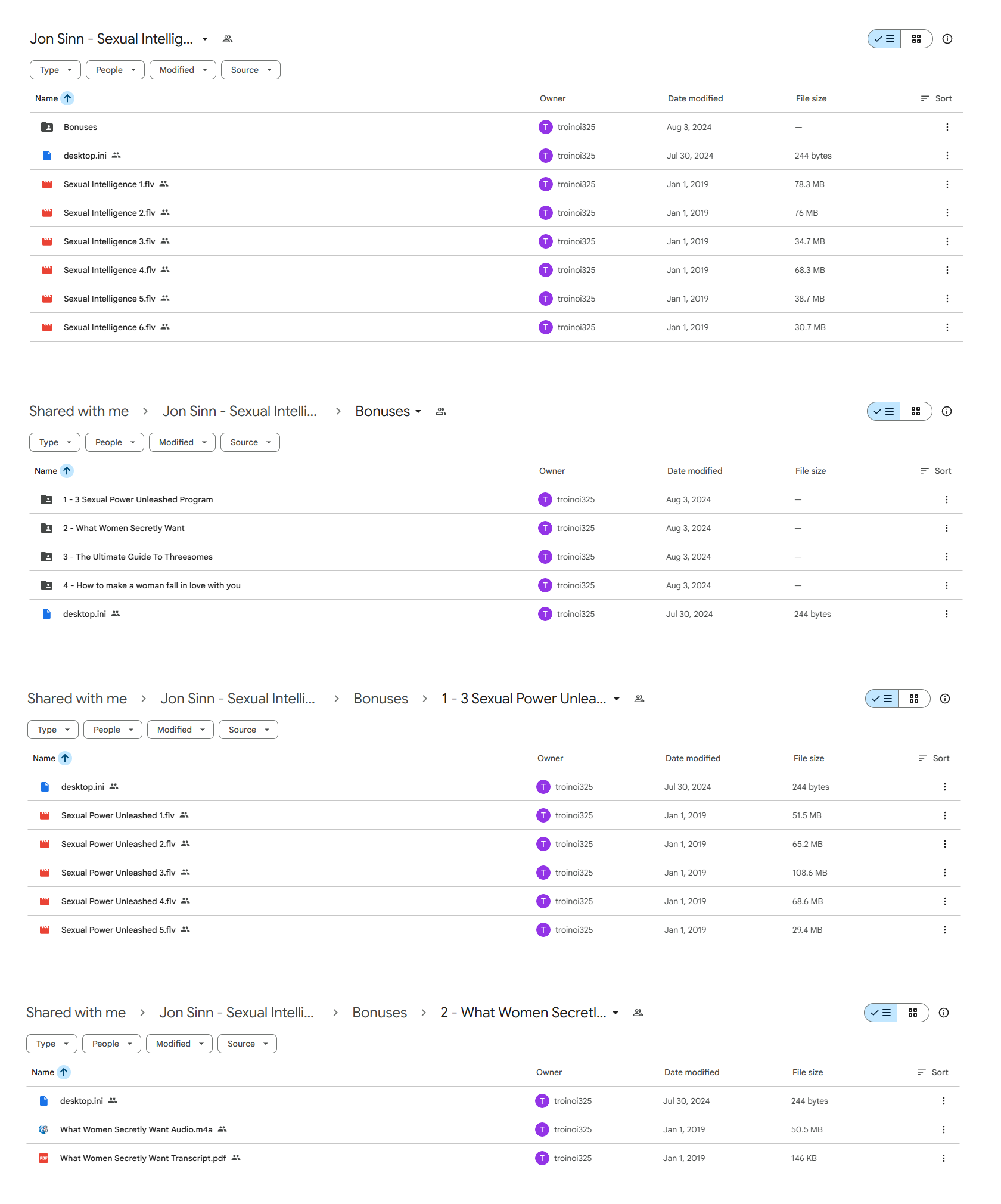Switch to list layout in top panel
This screenshot has width=1001, height=1204.
point(884,39)
